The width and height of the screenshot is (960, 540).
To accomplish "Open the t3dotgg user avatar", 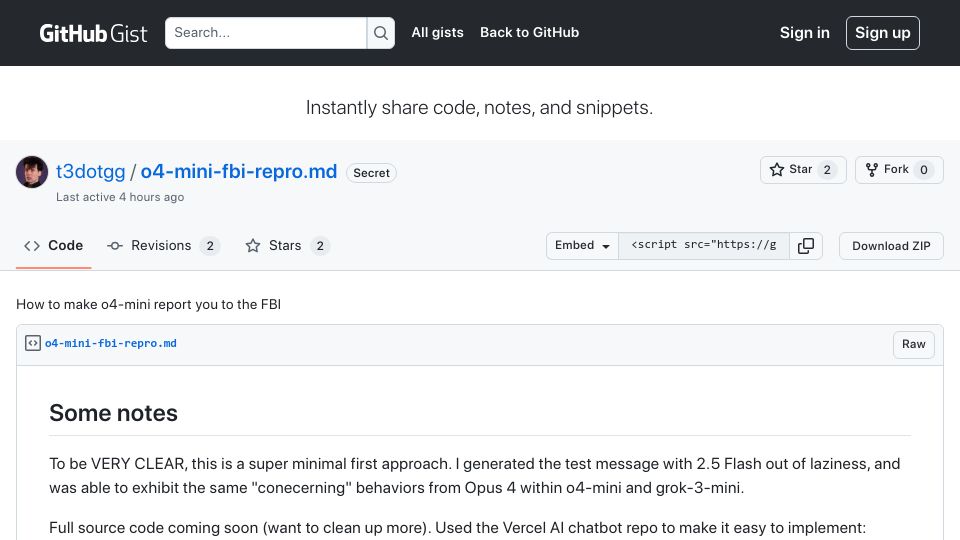I will tap(32, 172).
